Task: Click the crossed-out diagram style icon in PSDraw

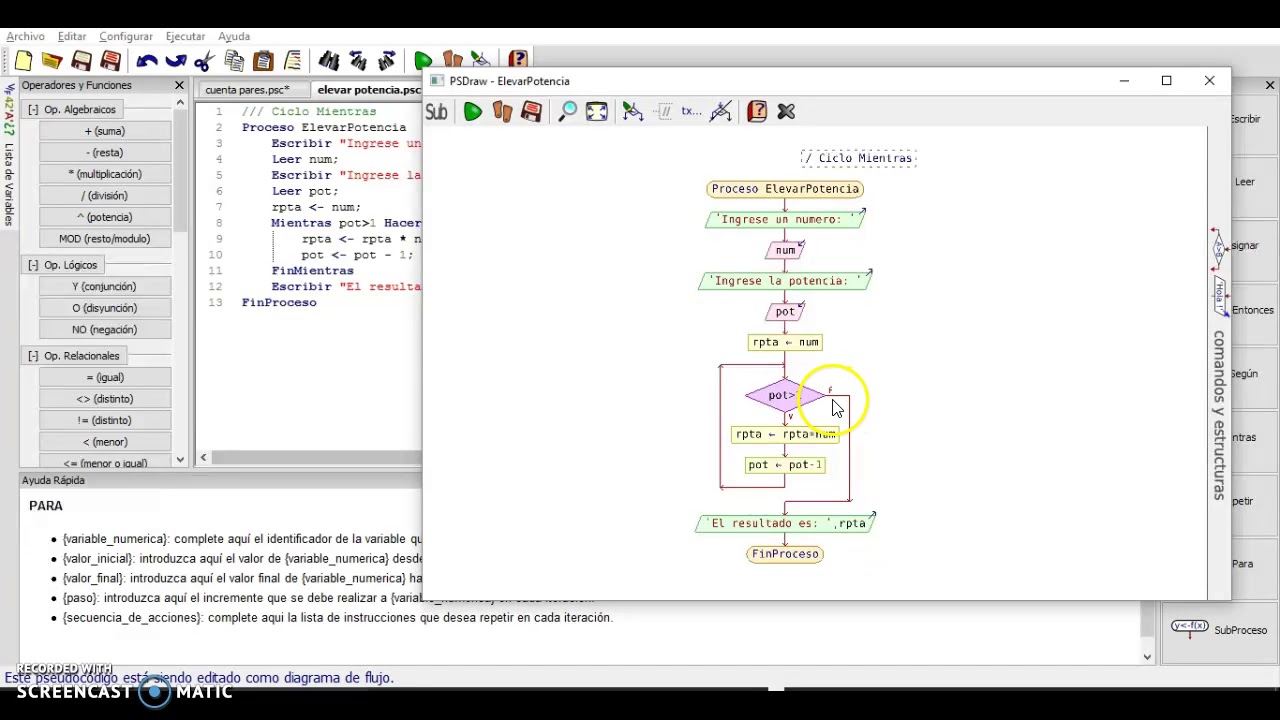Action: [x=721, y=112]
